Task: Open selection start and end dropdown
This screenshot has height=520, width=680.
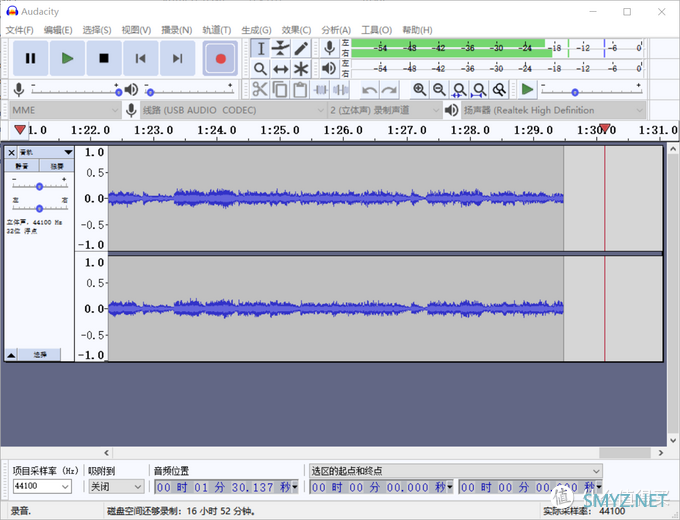Action: 456,471
